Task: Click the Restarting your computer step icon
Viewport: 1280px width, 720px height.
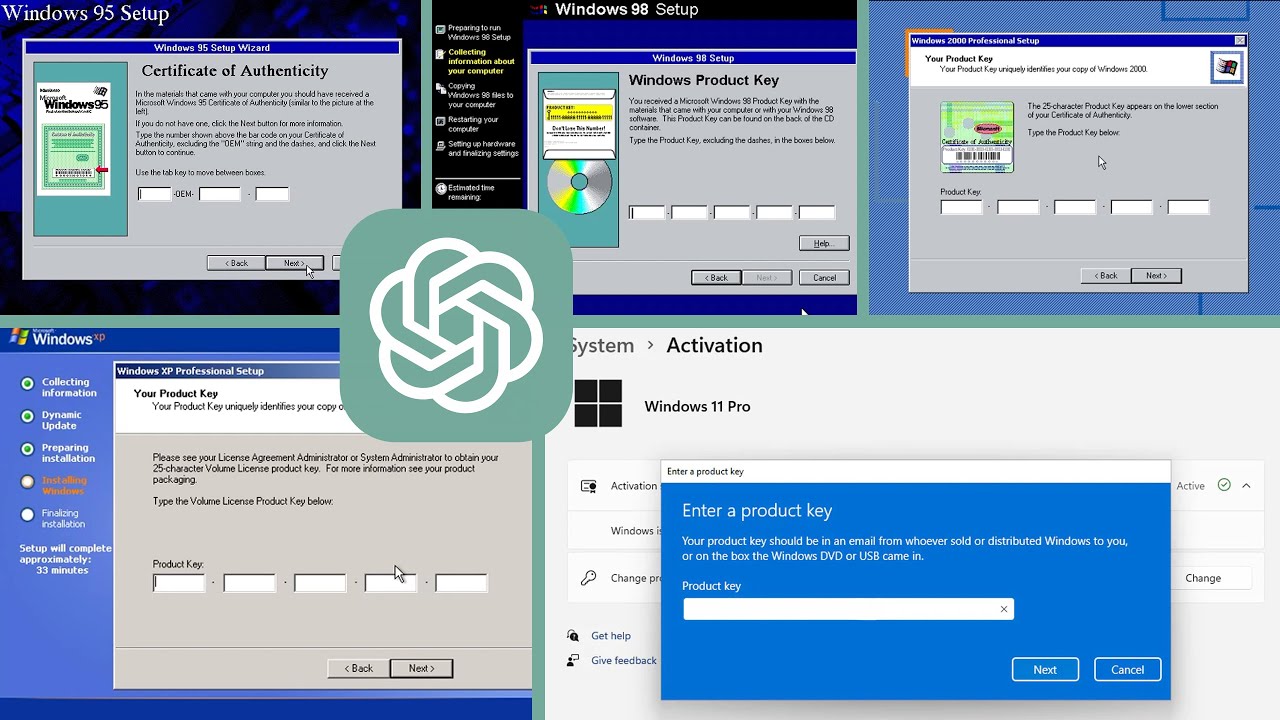Action: coord(441,120)
